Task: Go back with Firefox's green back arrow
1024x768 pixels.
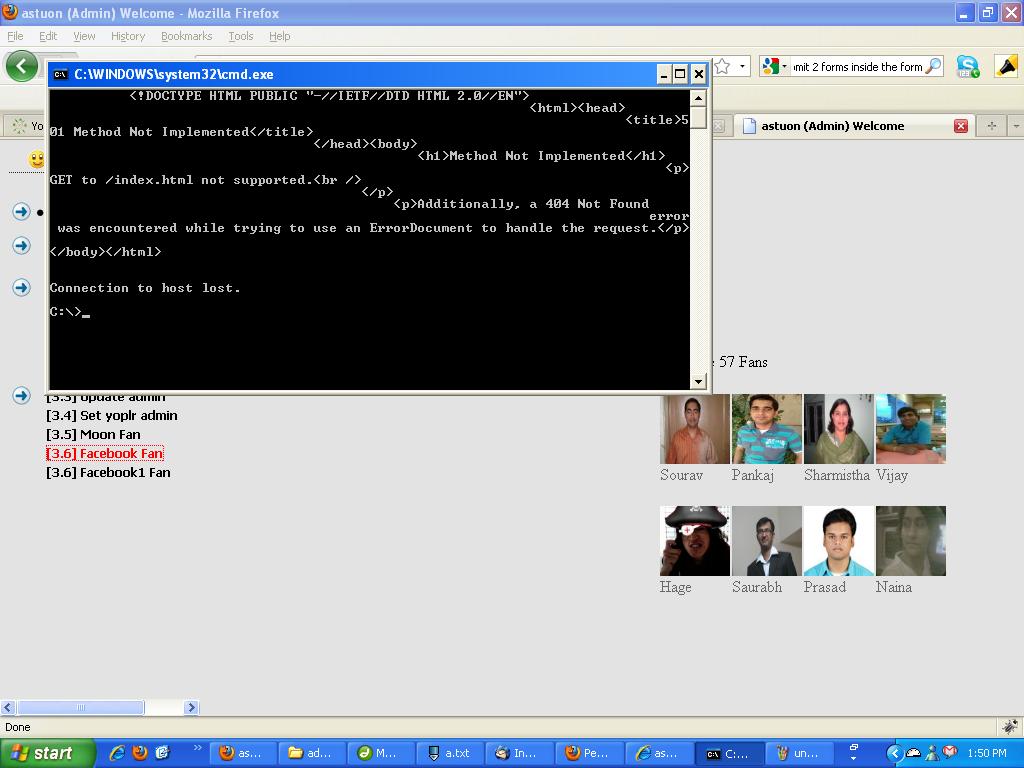Action: (x=22, y=66)
